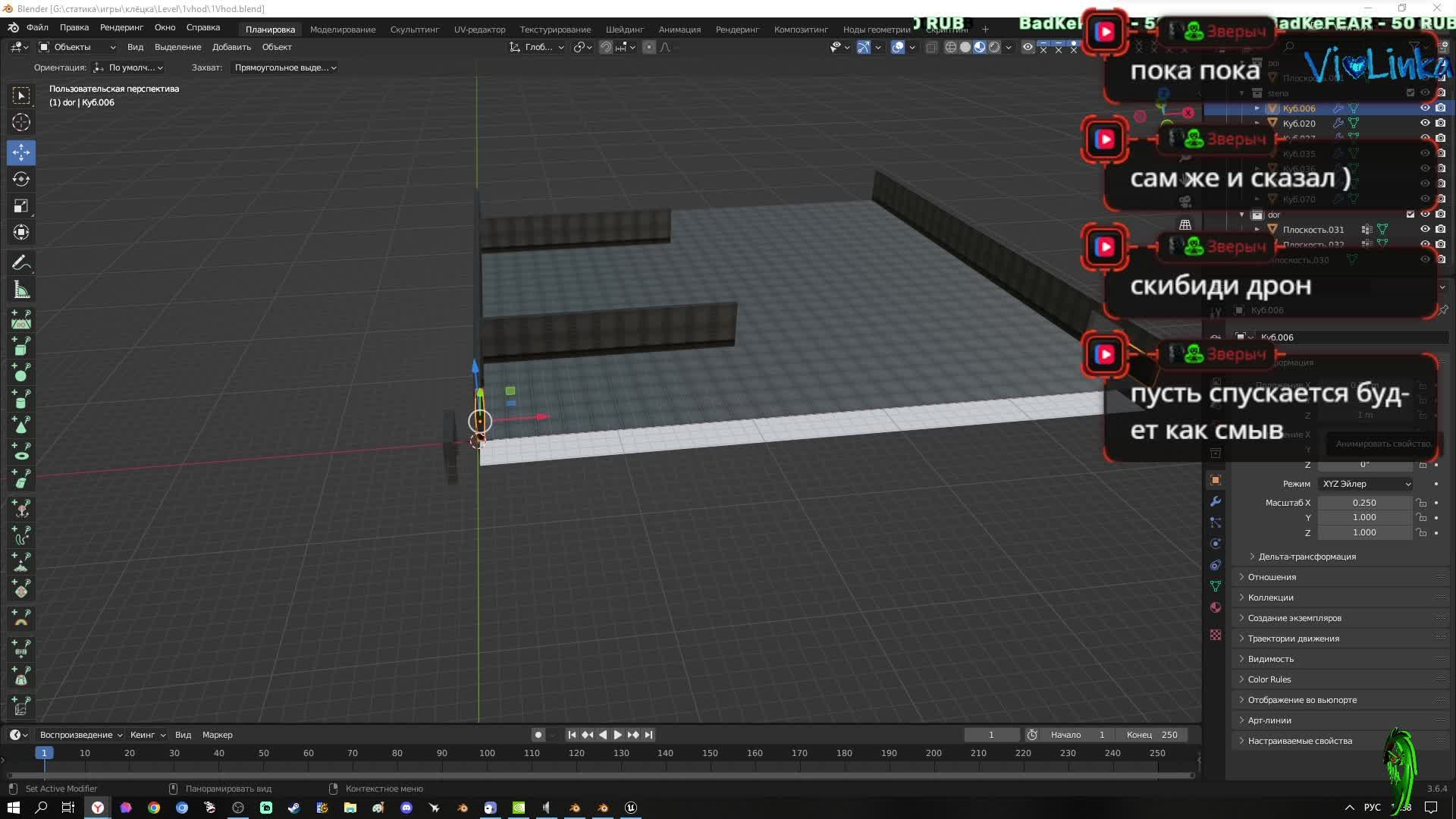Open the Material properties tab icon
The image size is (1456, 819).
(x=1216, y=607)
